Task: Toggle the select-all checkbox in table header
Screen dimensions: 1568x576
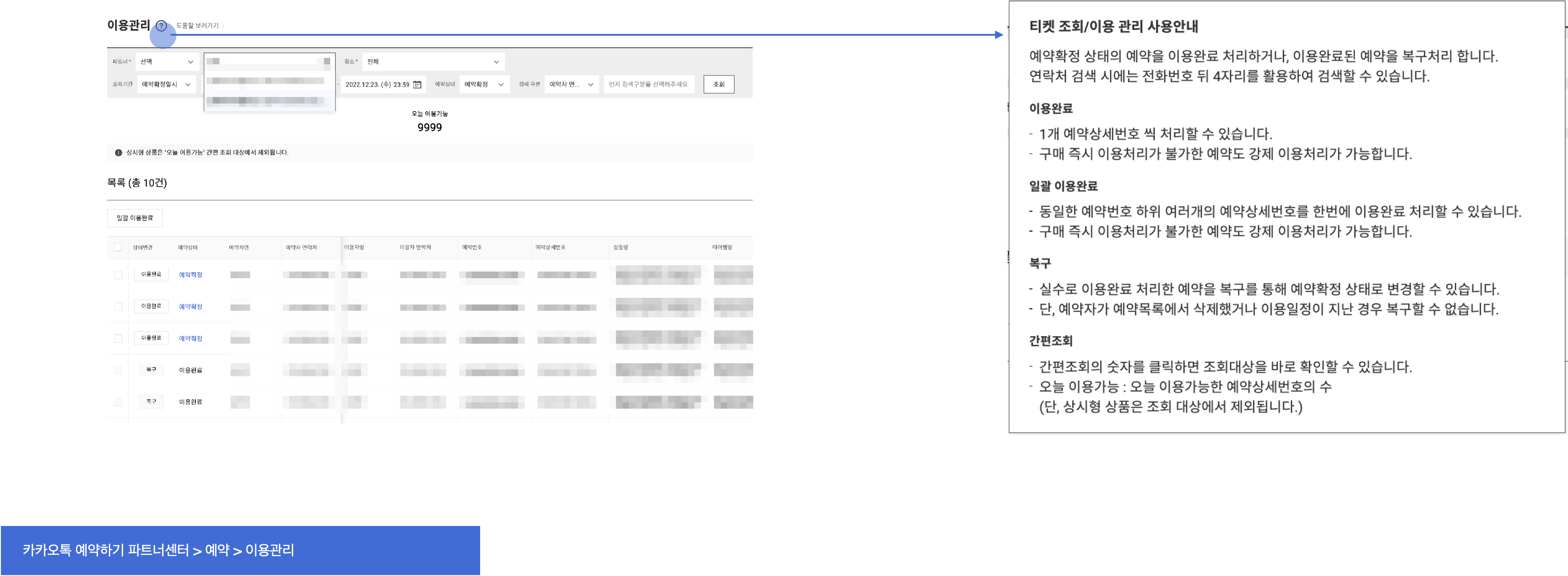Action: [x=118, y=247]
